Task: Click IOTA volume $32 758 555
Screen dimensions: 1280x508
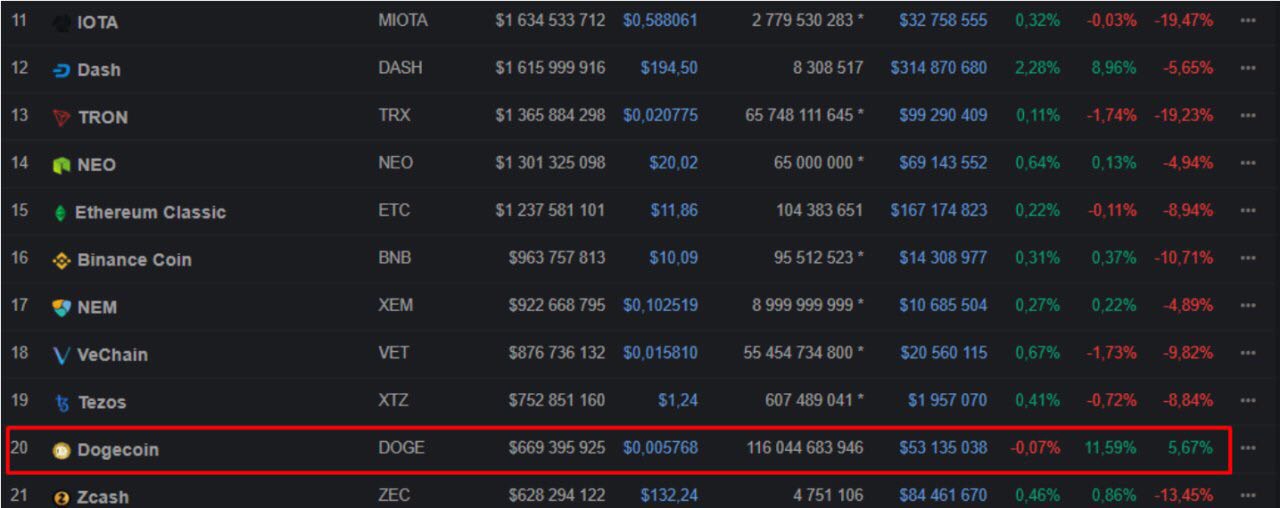Action: [x=943, y=20]
